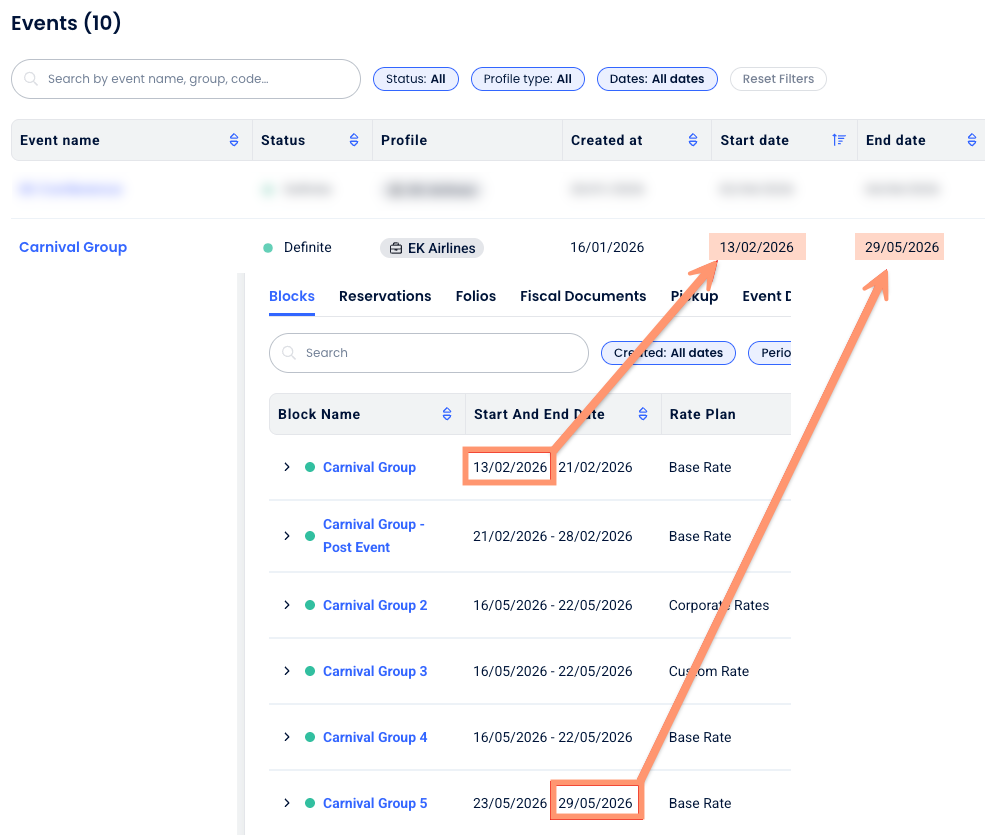Screen dimensions: 985x835
Task: Open the Status: All filter
Action: coord(415,79)
